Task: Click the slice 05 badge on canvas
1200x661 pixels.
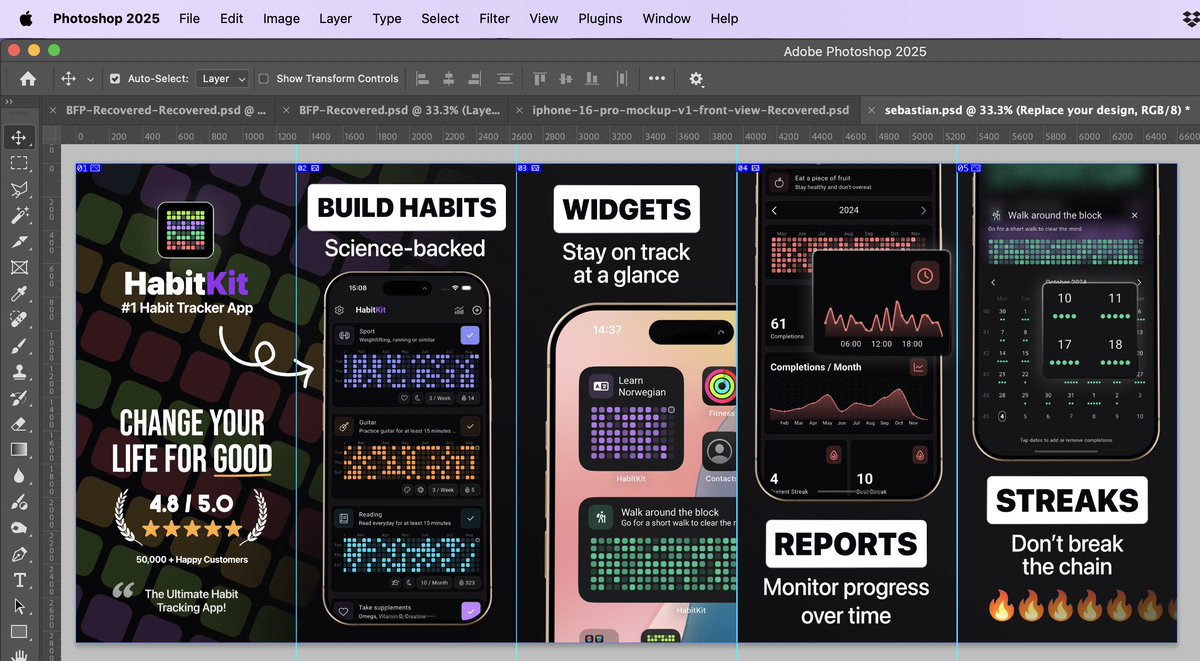Action: [970, 168]
